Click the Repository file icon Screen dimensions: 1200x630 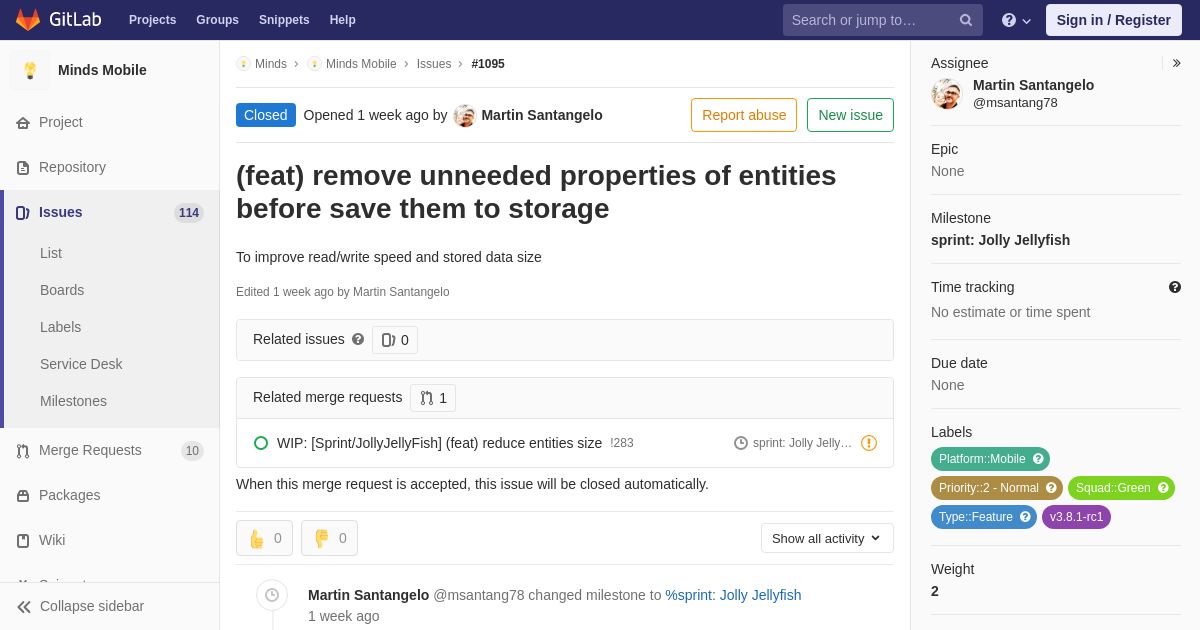23,168
